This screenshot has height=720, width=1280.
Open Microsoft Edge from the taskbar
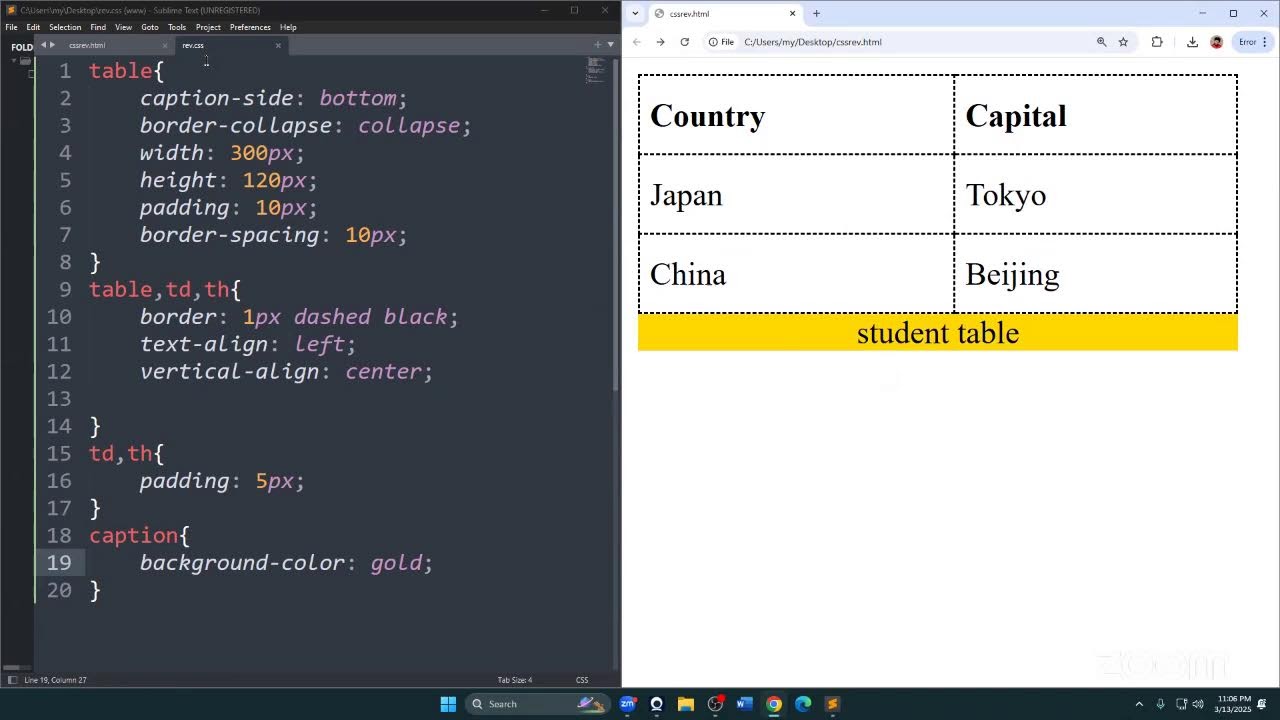803,704
